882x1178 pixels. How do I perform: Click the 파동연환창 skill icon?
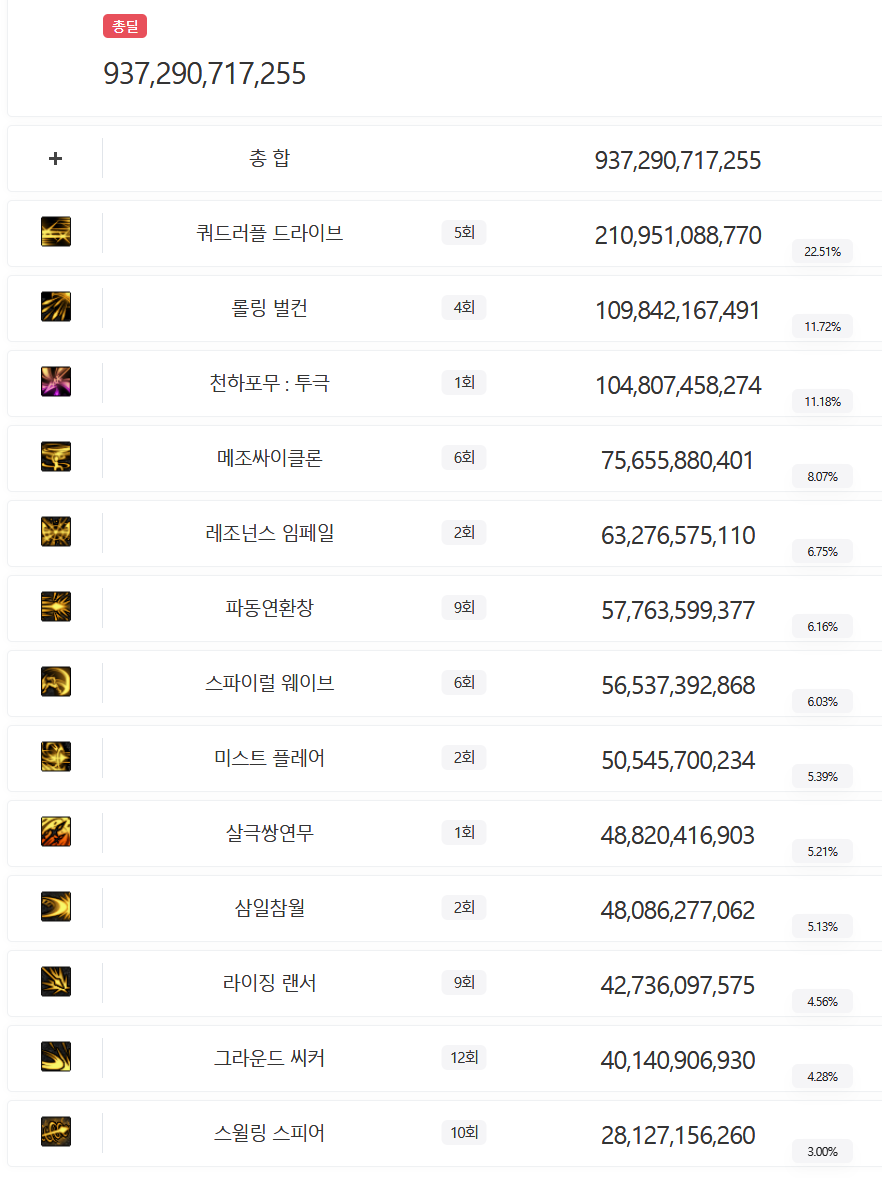[56, 607]
